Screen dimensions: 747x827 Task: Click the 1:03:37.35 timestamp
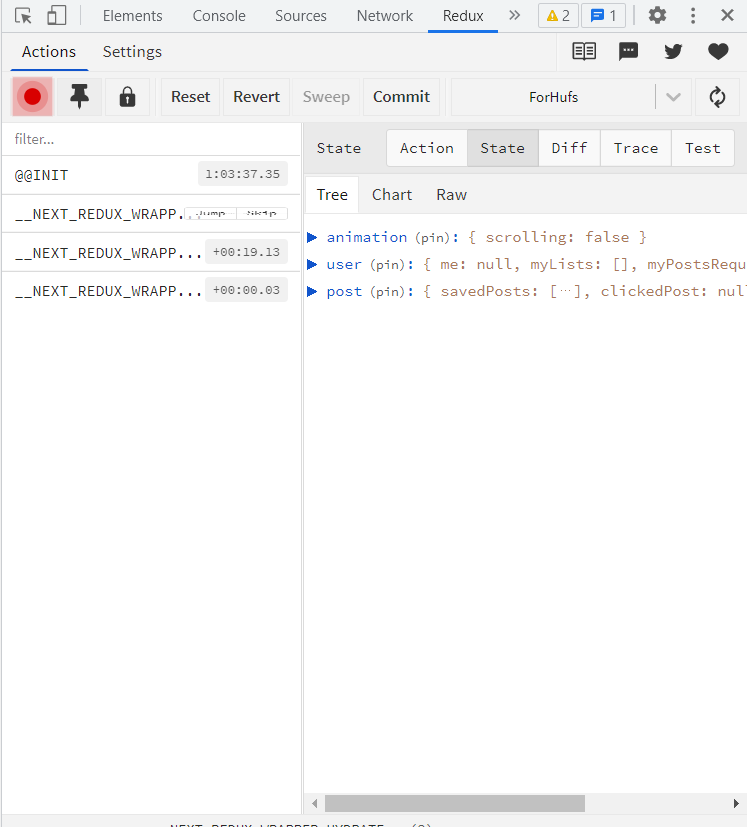pos(243,174)
